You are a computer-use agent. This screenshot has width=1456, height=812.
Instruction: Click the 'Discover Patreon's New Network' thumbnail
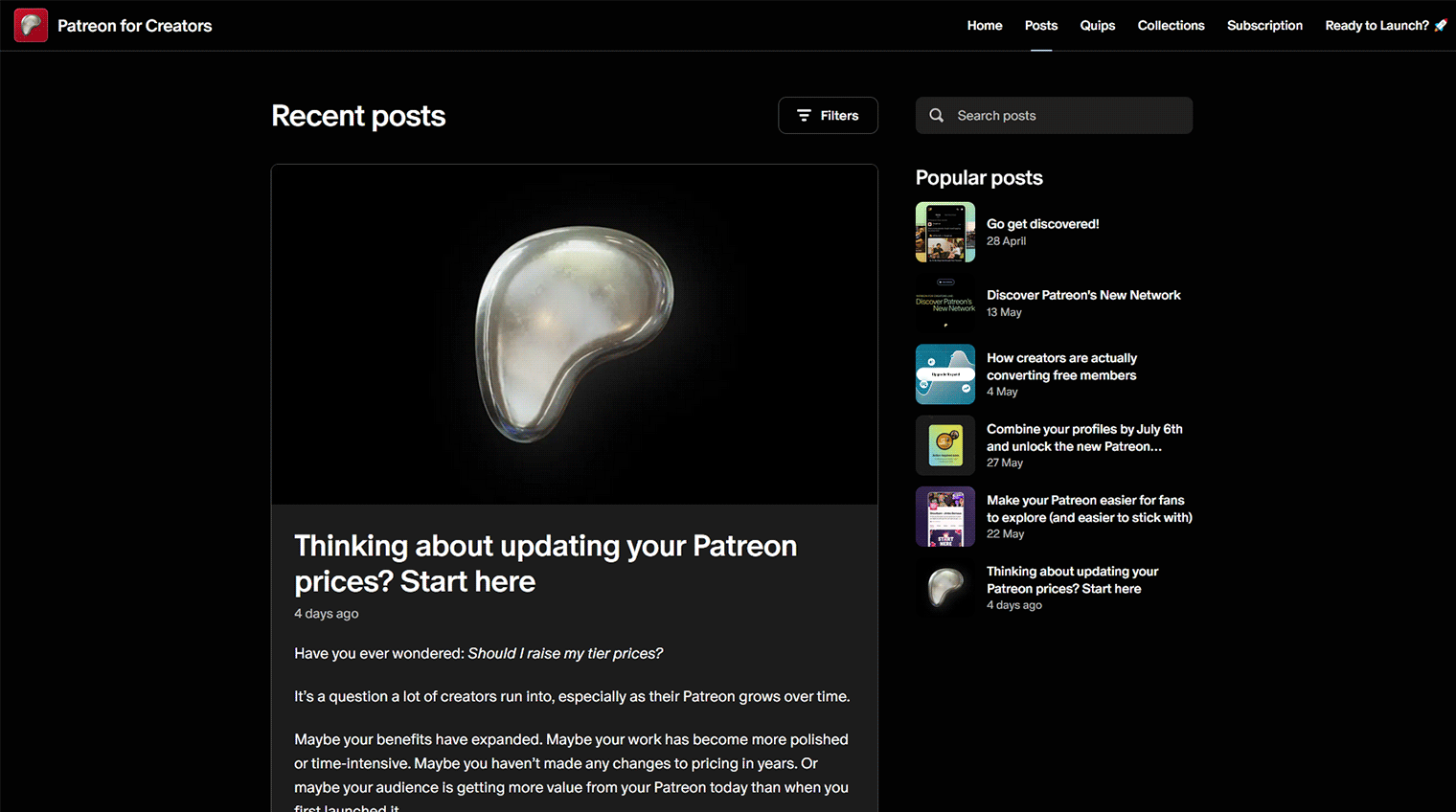pyautogui.click(x=945, y=303)
